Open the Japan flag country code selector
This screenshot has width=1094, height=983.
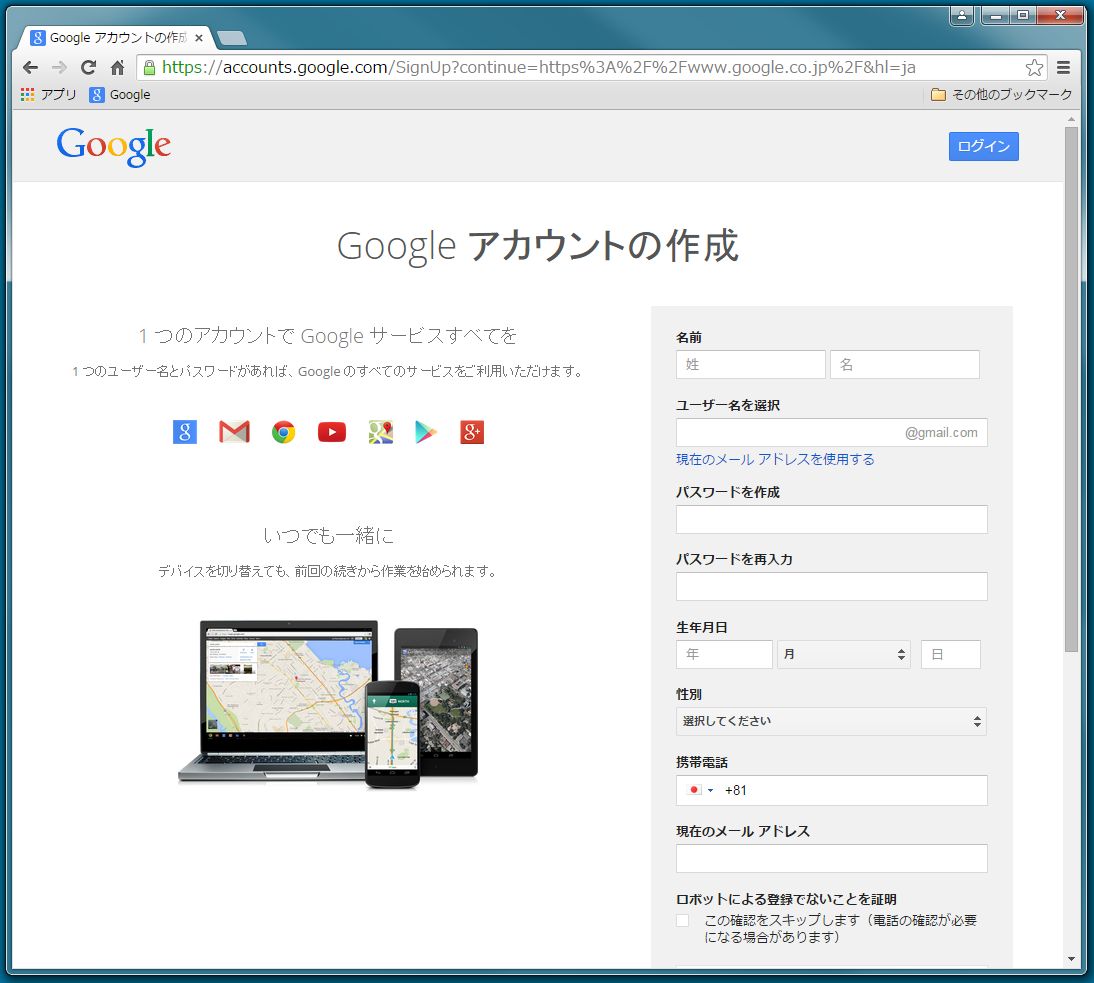click(700, 790)
